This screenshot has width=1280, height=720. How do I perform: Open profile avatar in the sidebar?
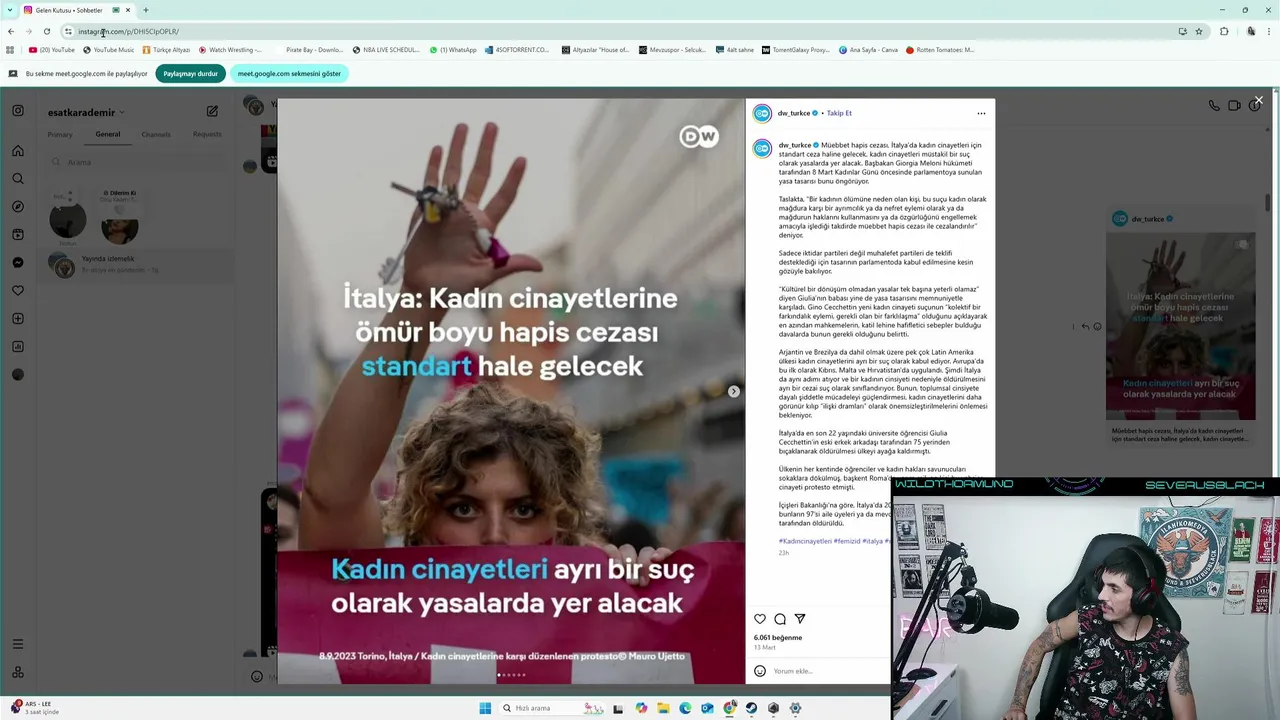point(18,375)
